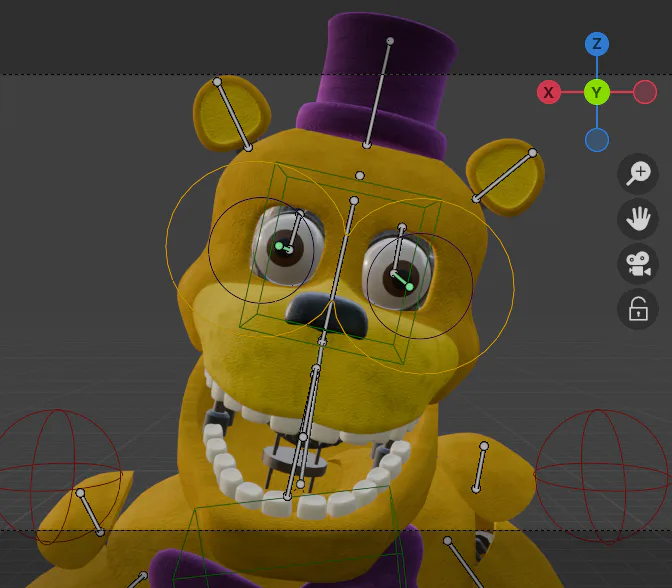Viewport: 672px width, 588px height.
Task: Select the jaw bone joint at lower teeth
Action: [x=288, y=496]
